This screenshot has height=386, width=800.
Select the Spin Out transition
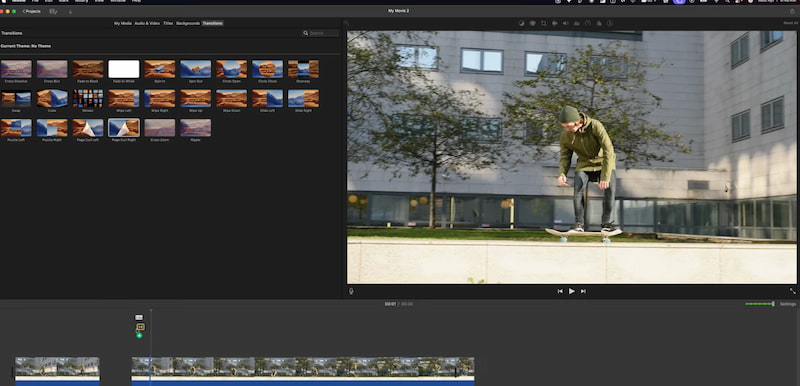195,69
